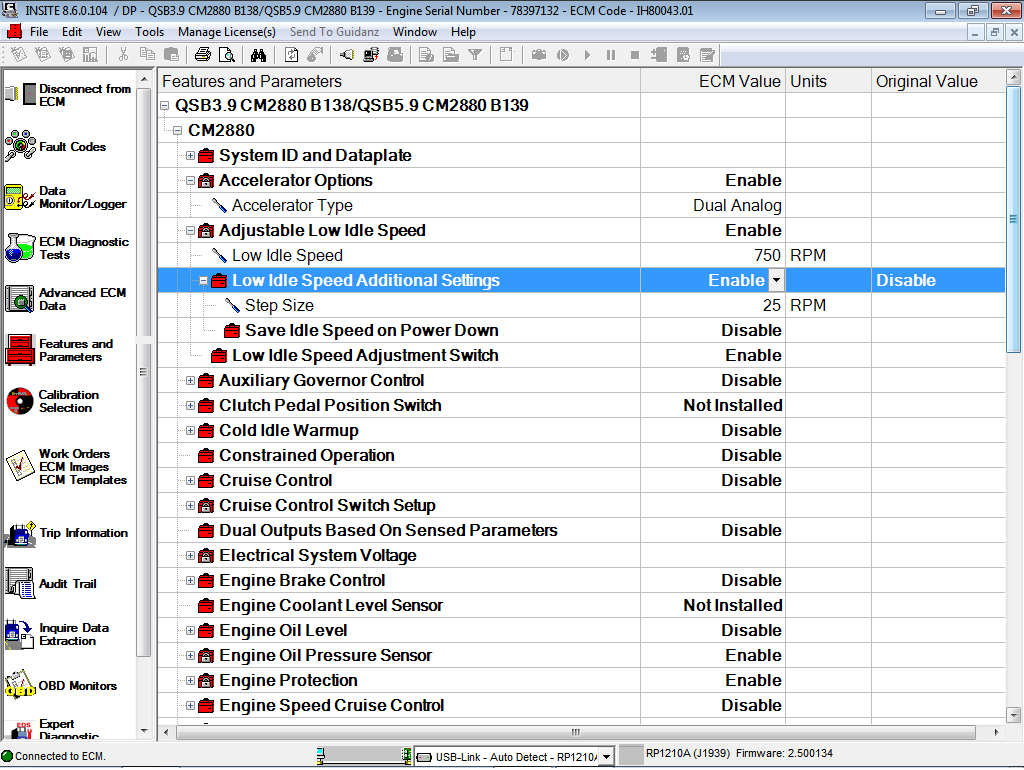Open Enable dropdown for Low Idle Additional Settings

(x=776, y=280)
